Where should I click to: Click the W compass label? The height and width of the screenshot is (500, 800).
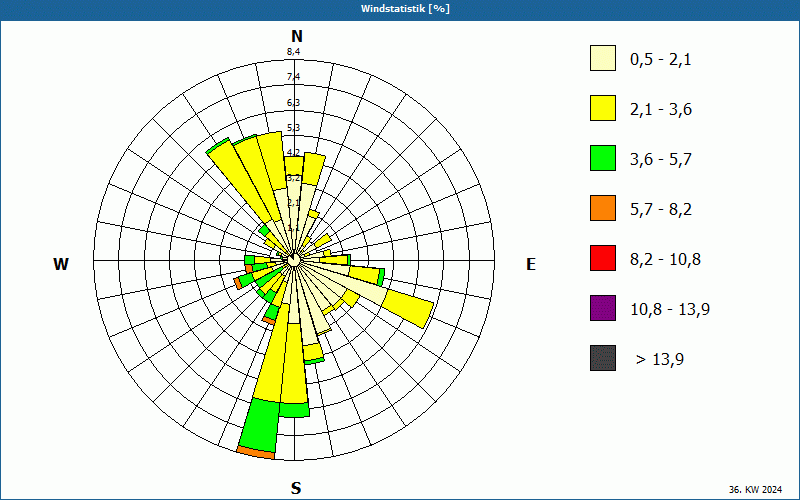[x=61, y=264]
